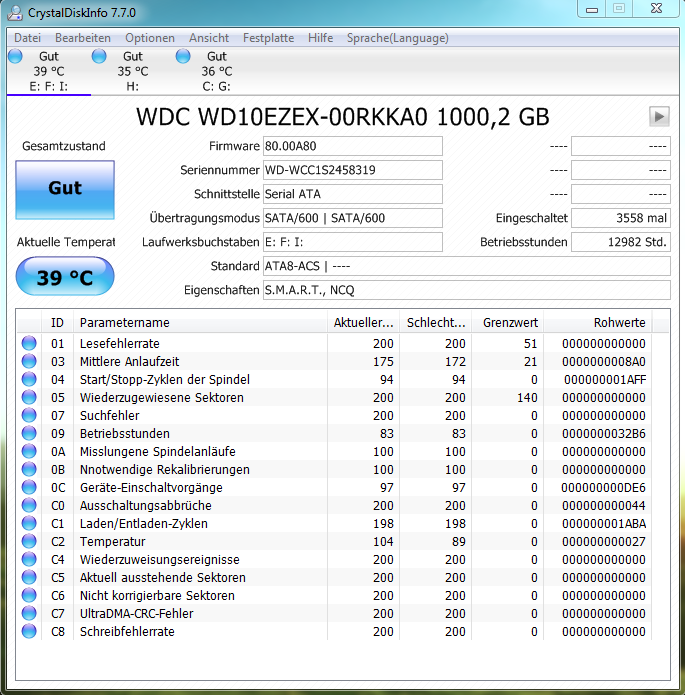
Task: Click the status icon for UltraDMA-CRC-Fehler
Action: [29, 613]
